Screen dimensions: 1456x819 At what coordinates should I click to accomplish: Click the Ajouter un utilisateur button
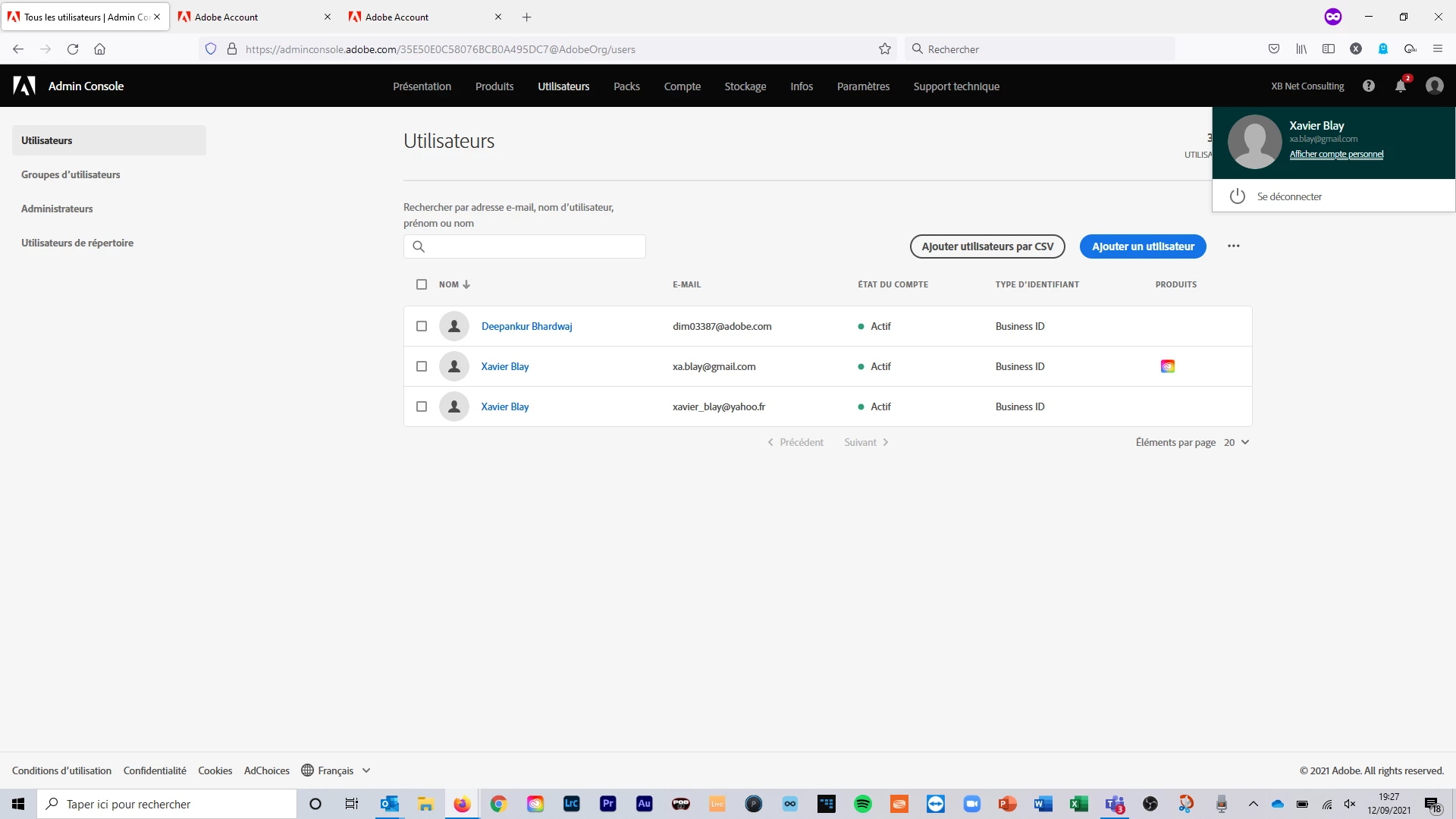(x=1142, y=246)
